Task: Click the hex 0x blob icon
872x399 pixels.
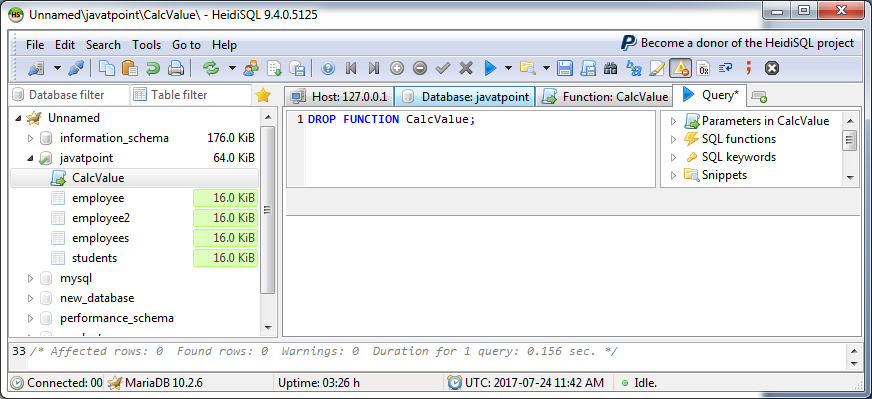Action: click(x=703, y=68)
